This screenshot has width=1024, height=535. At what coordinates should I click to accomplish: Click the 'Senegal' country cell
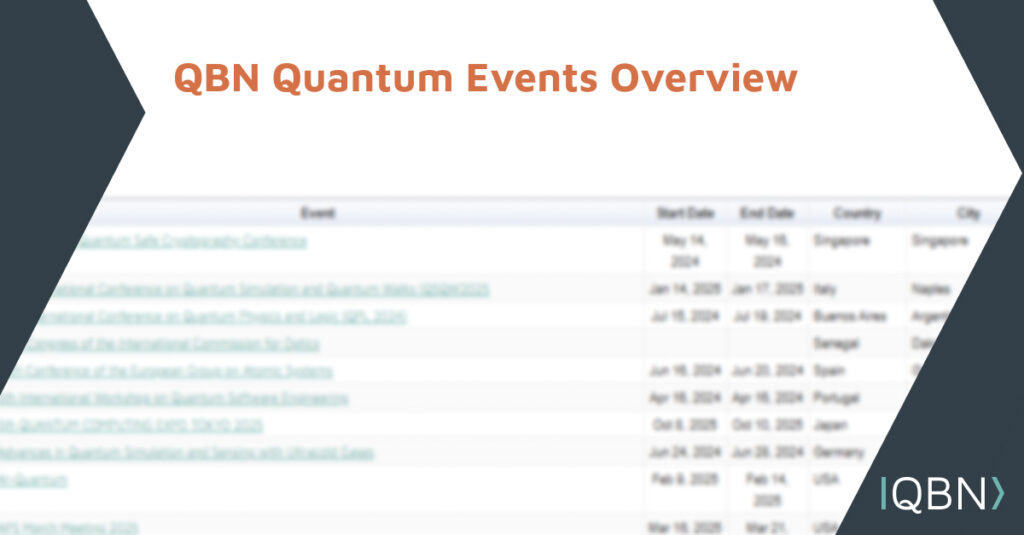pos(836,344)
